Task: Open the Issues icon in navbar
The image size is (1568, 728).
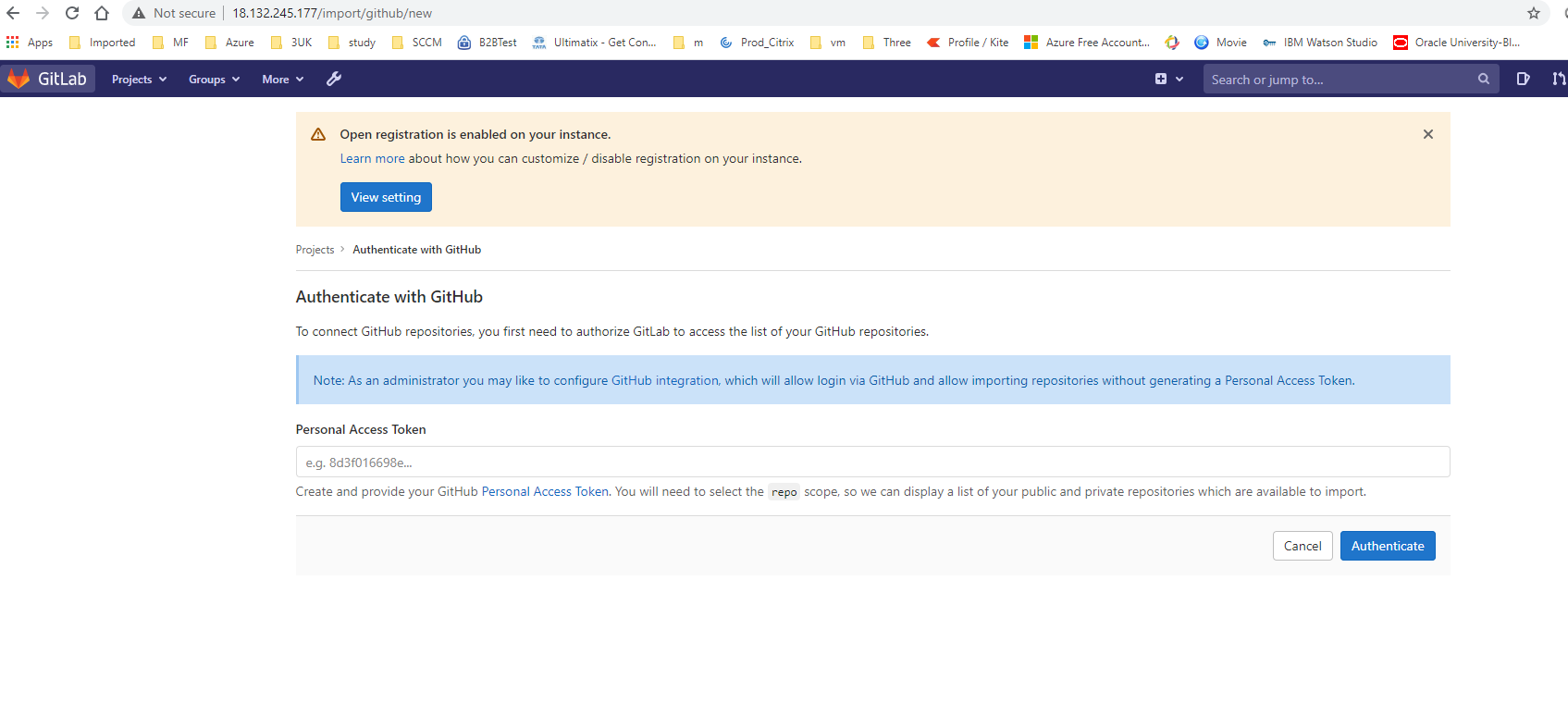Action: click(x=1523, y=79)
